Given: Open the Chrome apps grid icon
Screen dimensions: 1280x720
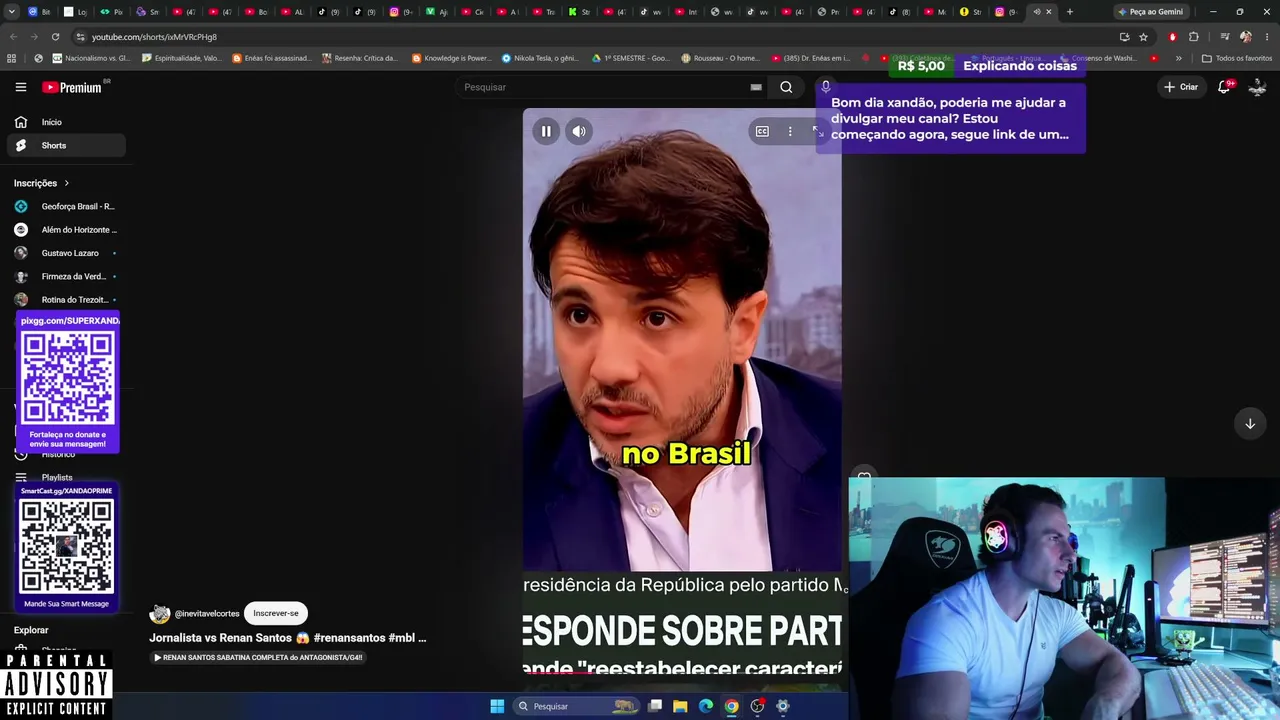Looking at the screenshot, I should click(x=12, y=58).
